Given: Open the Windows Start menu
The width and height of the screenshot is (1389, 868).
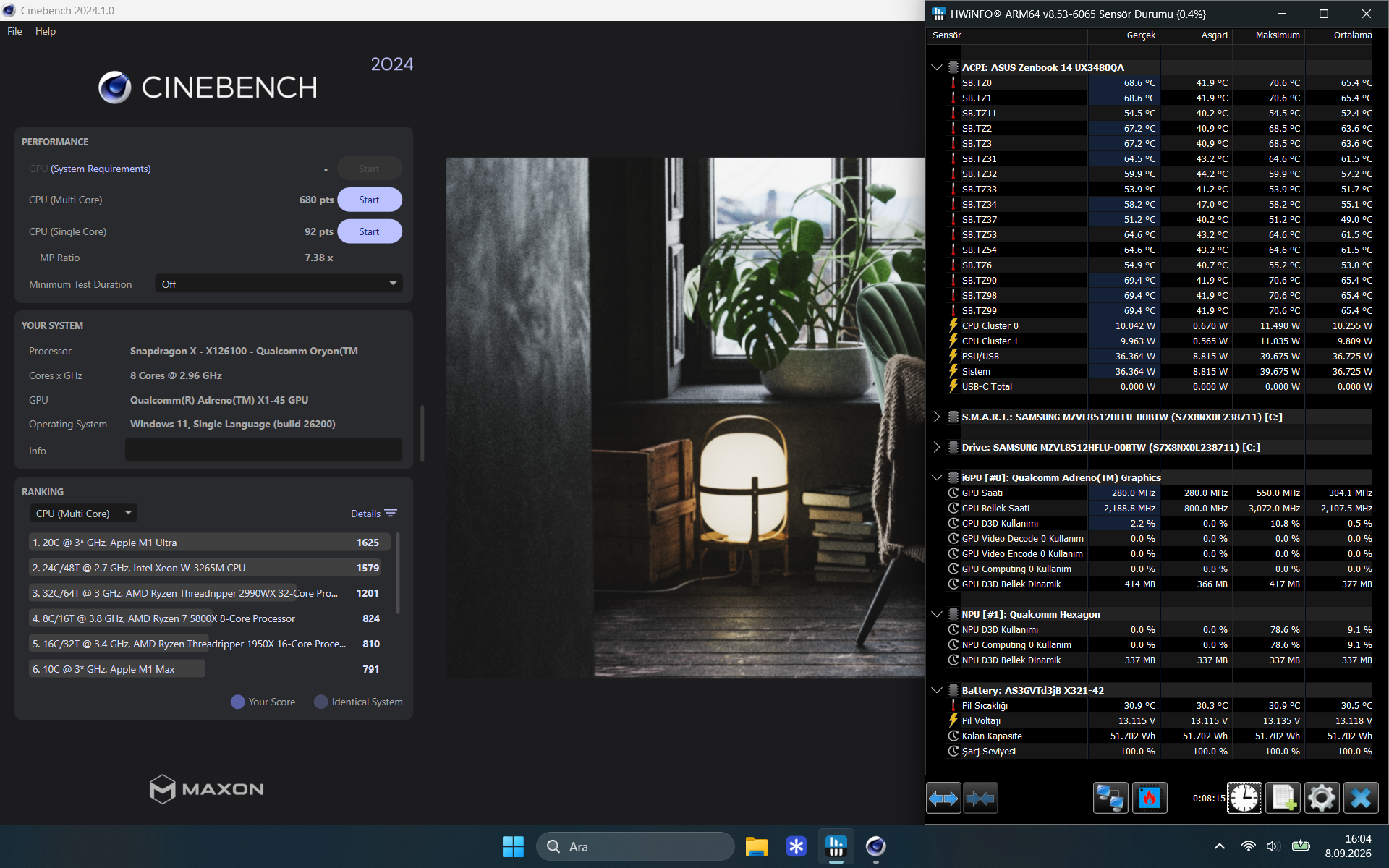Looking at the screenshot, I should pyautogui.click(x=513, y=846).
